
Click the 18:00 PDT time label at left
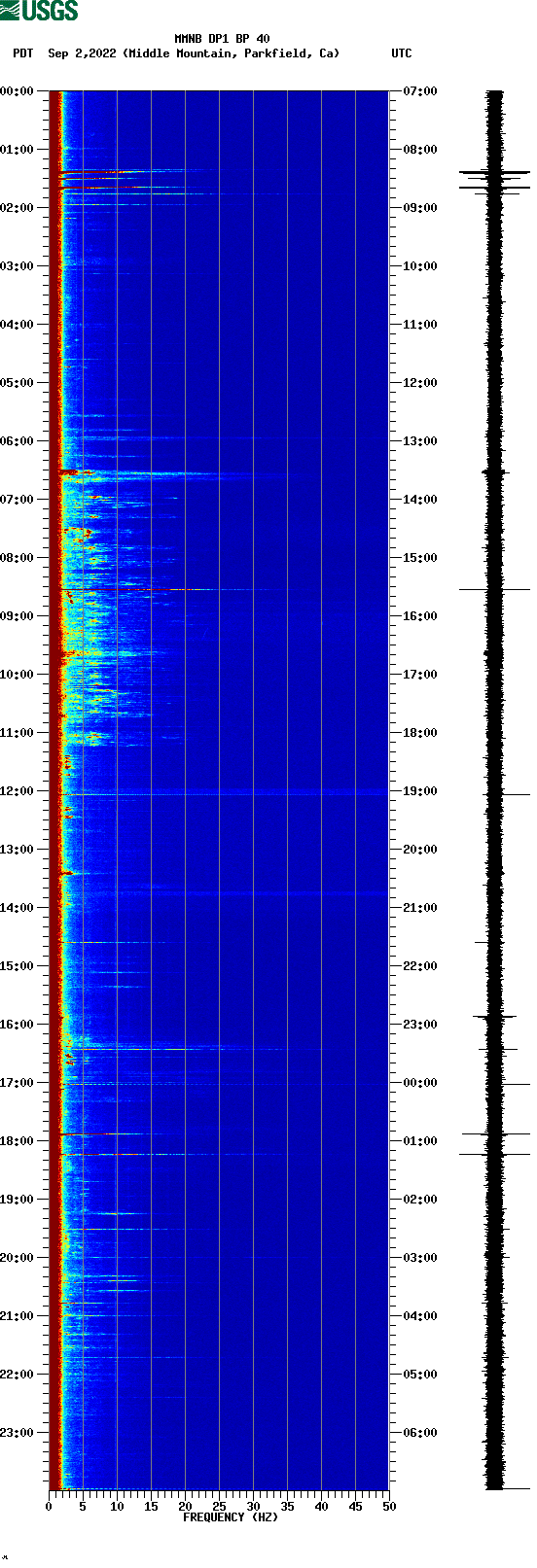[x=17, y=1141]
